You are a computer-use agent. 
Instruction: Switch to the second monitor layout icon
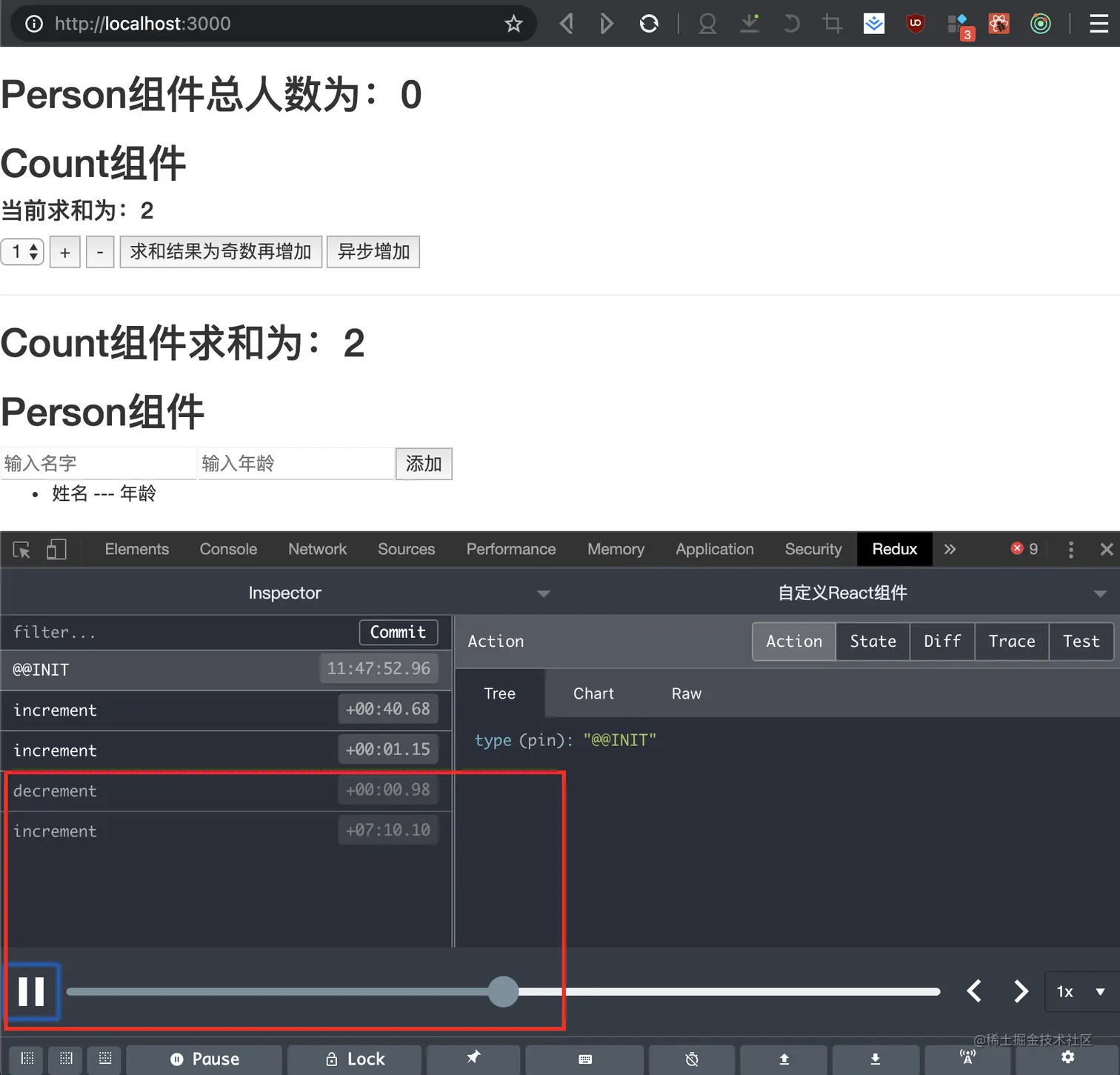tap(66, 1059)
